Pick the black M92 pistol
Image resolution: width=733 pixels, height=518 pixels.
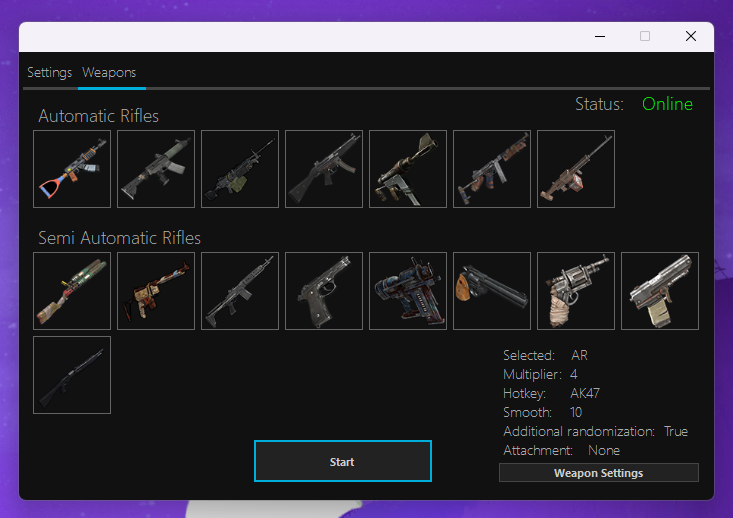[323, 291]
